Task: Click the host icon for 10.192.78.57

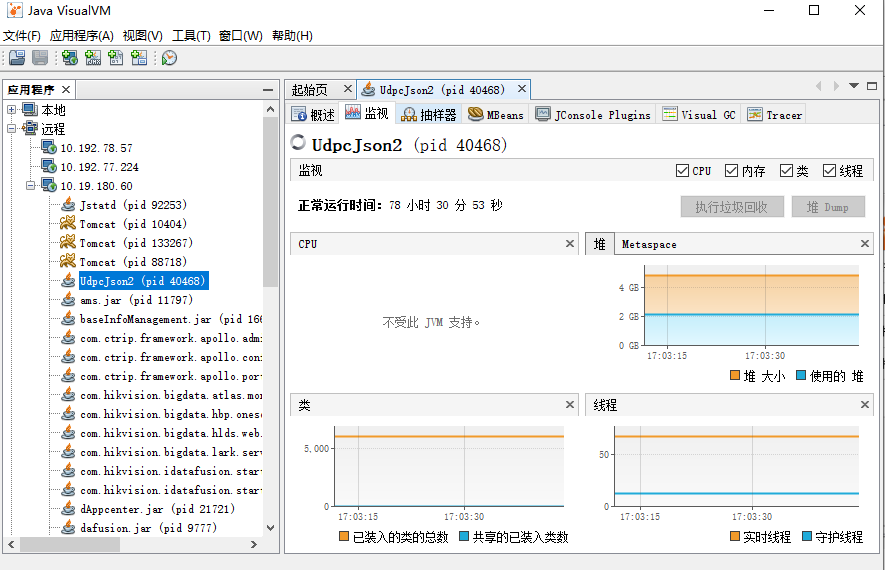Action: (49, 148)
